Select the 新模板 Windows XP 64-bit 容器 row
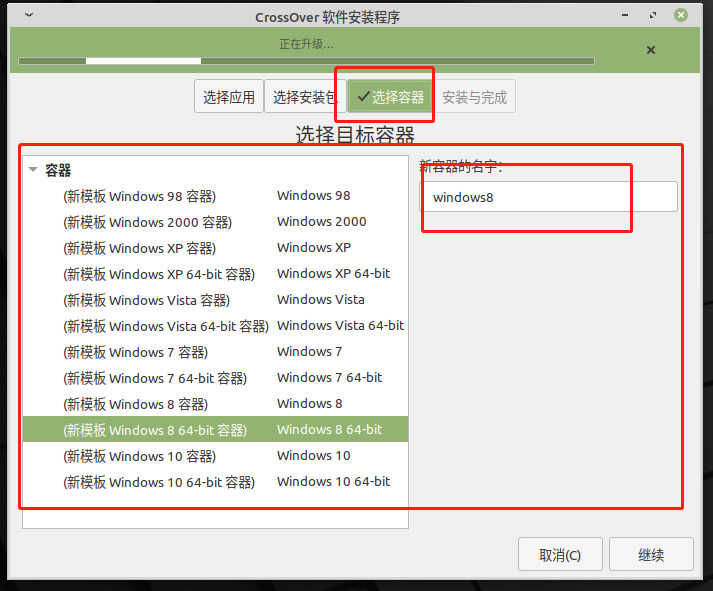 [215, 274]
